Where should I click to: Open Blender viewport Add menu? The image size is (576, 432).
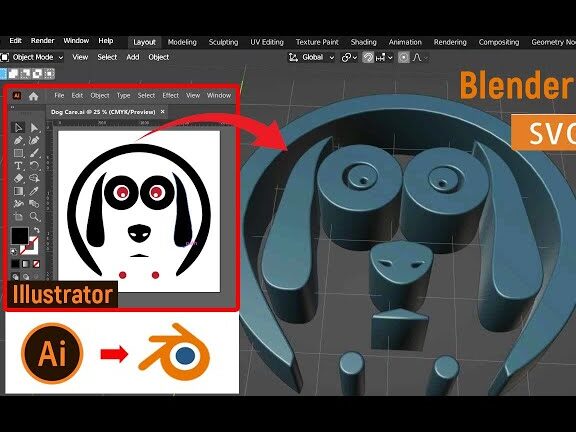pyautogui.click(x=133, y=57)
